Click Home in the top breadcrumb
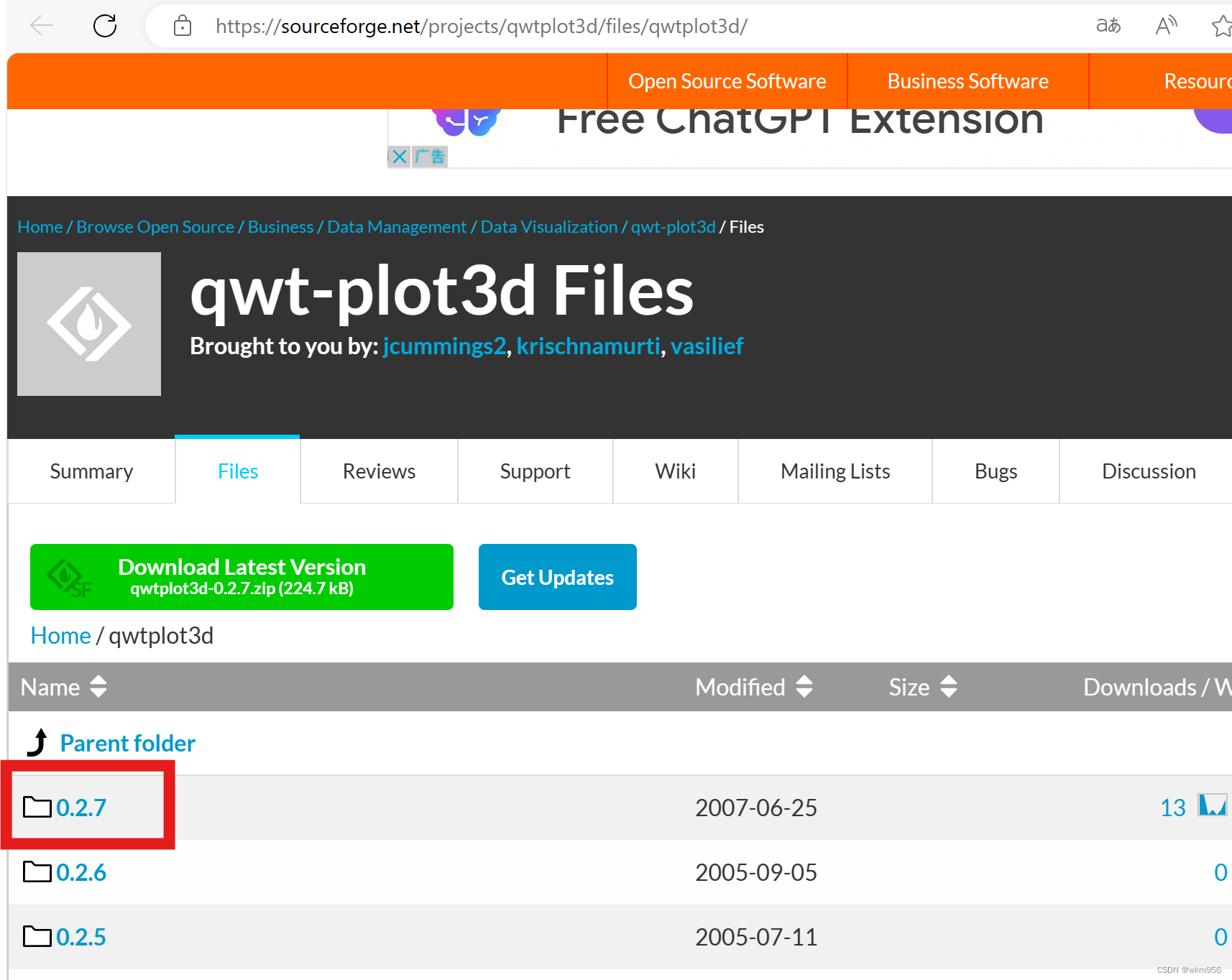Viewport: 1232px width, 980px height. [x=40, y=227]
